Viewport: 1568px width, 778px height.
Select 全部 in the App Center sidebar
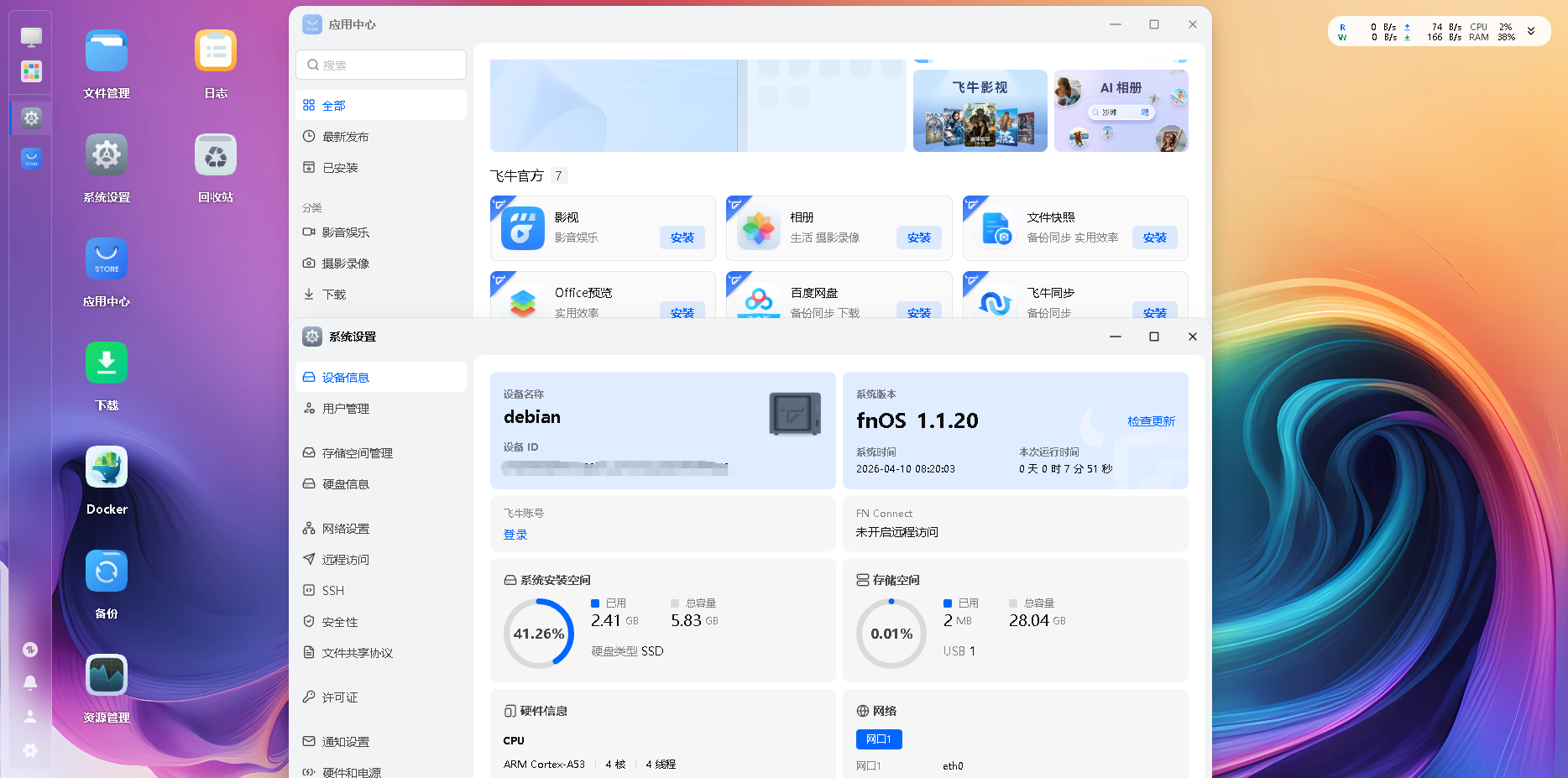[x=381, y=106]
